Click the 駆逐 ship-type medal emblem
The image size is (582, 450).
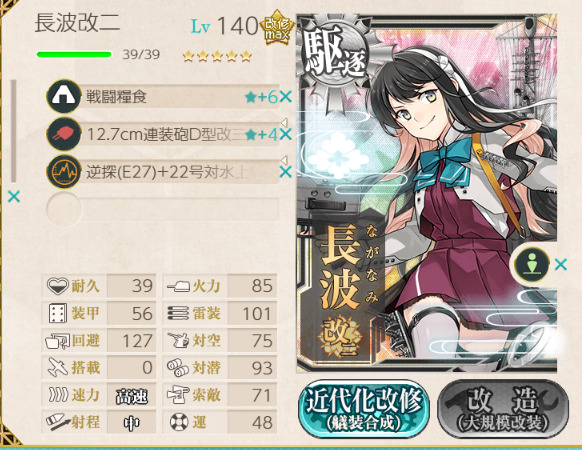pyautogui.click(x=335, y=58)
